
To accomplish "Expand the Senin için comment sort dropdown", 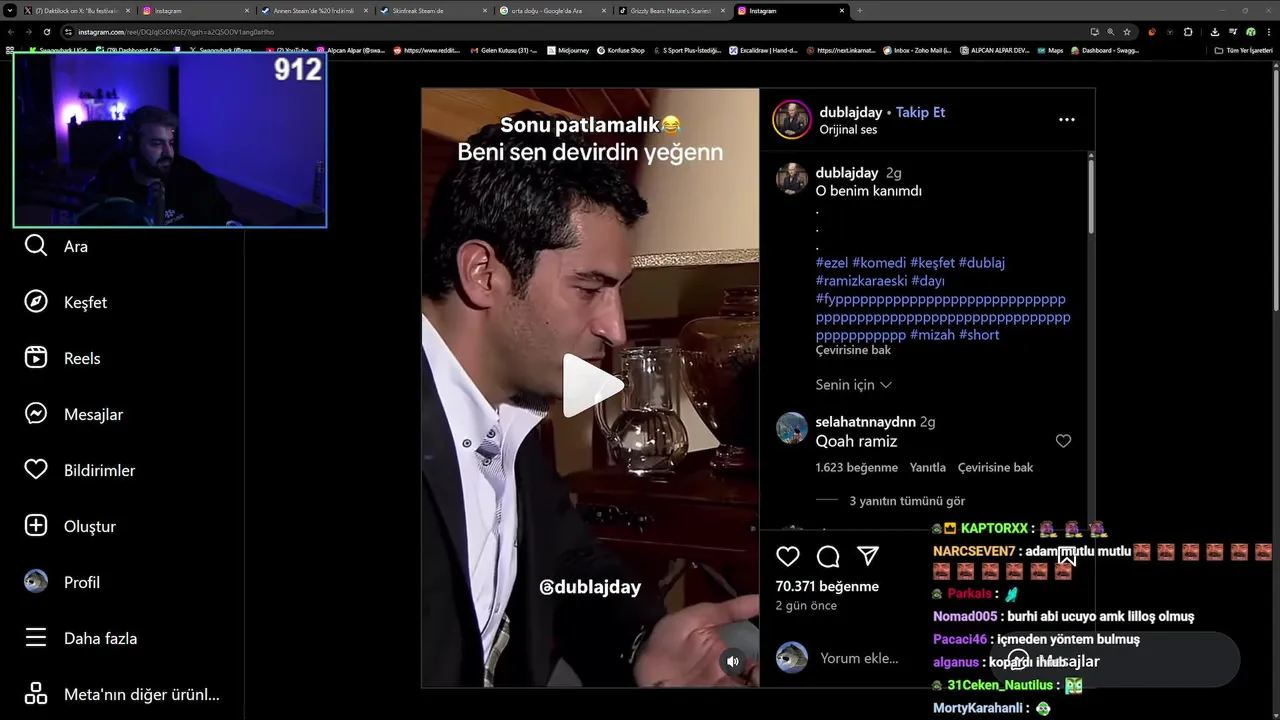I will (854, 385).
